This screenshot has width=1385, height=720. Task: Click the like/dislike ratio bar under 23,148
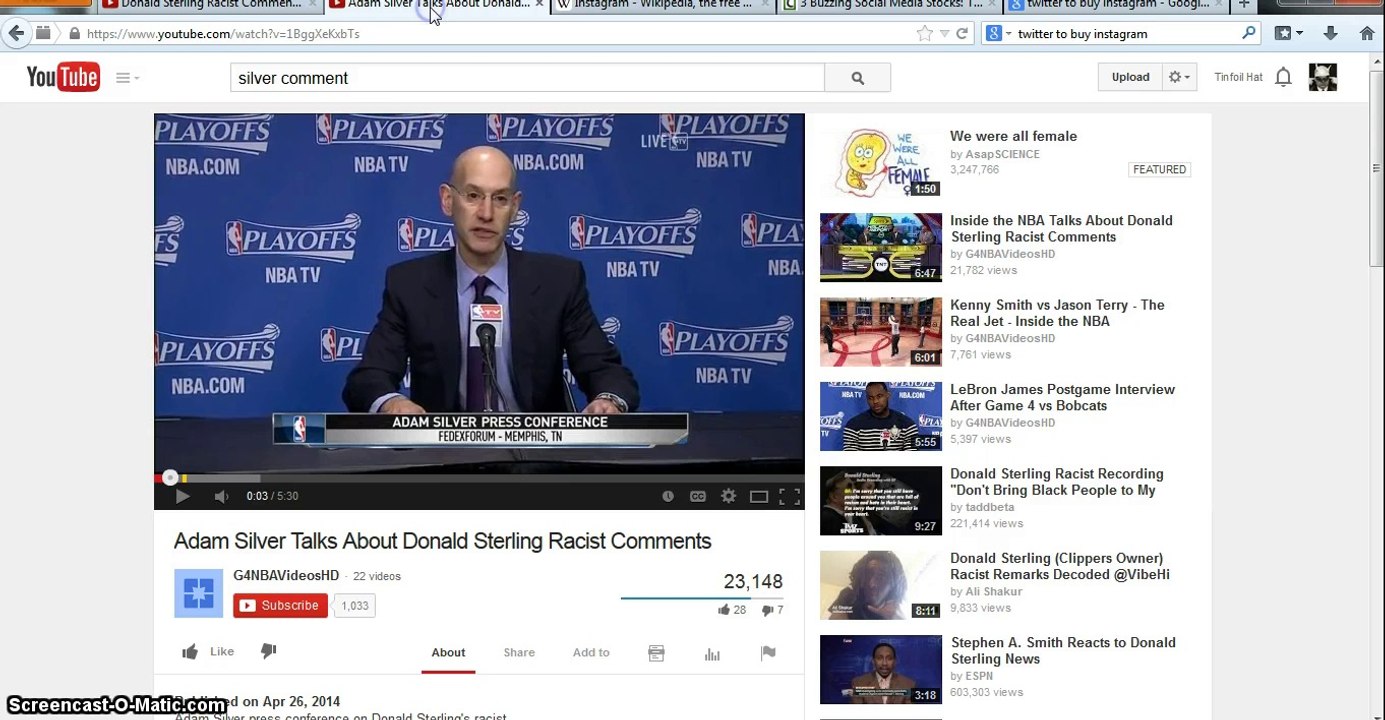tap(702, 598)
